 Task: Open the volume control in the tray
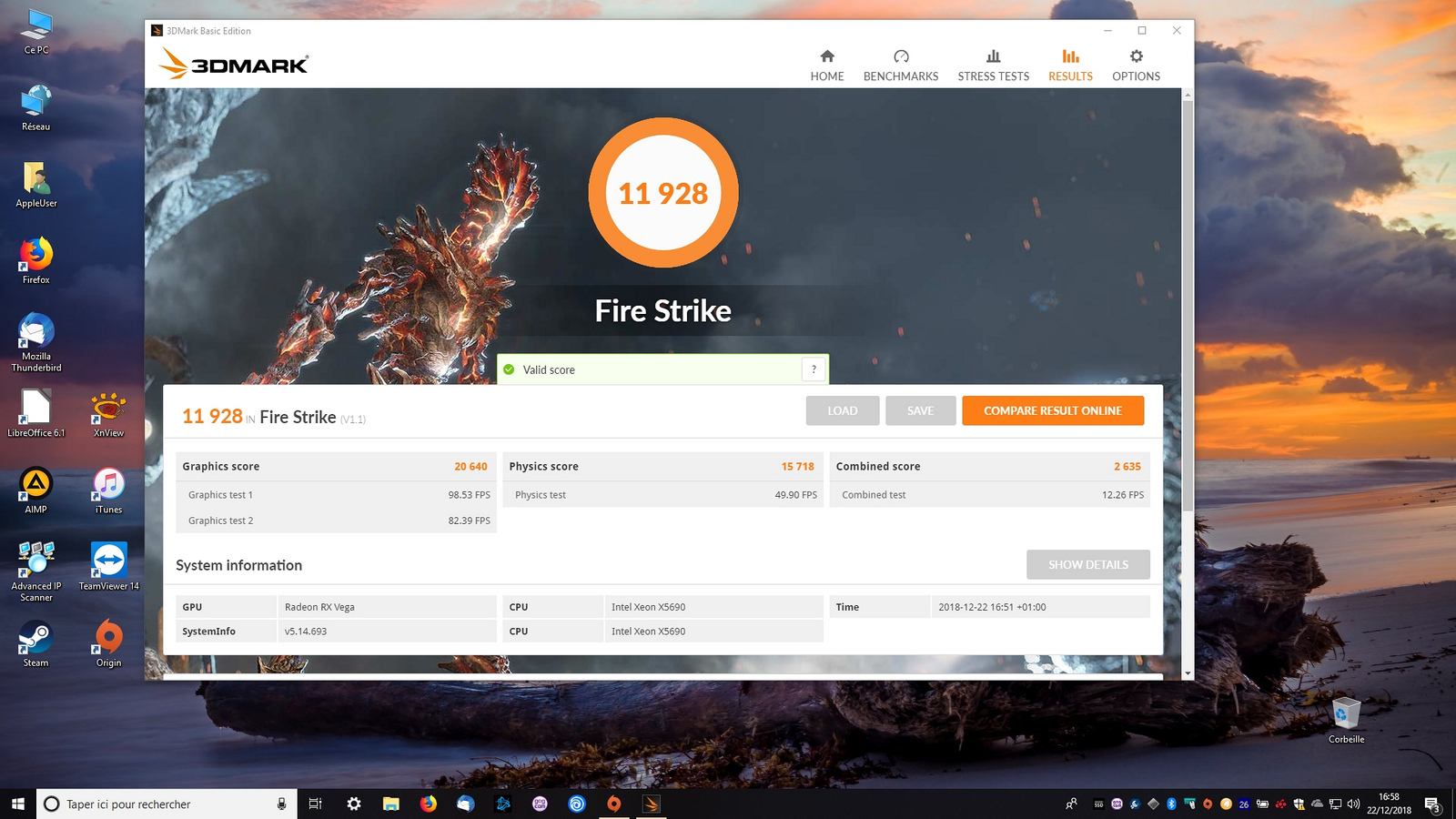coord(1353,804)
